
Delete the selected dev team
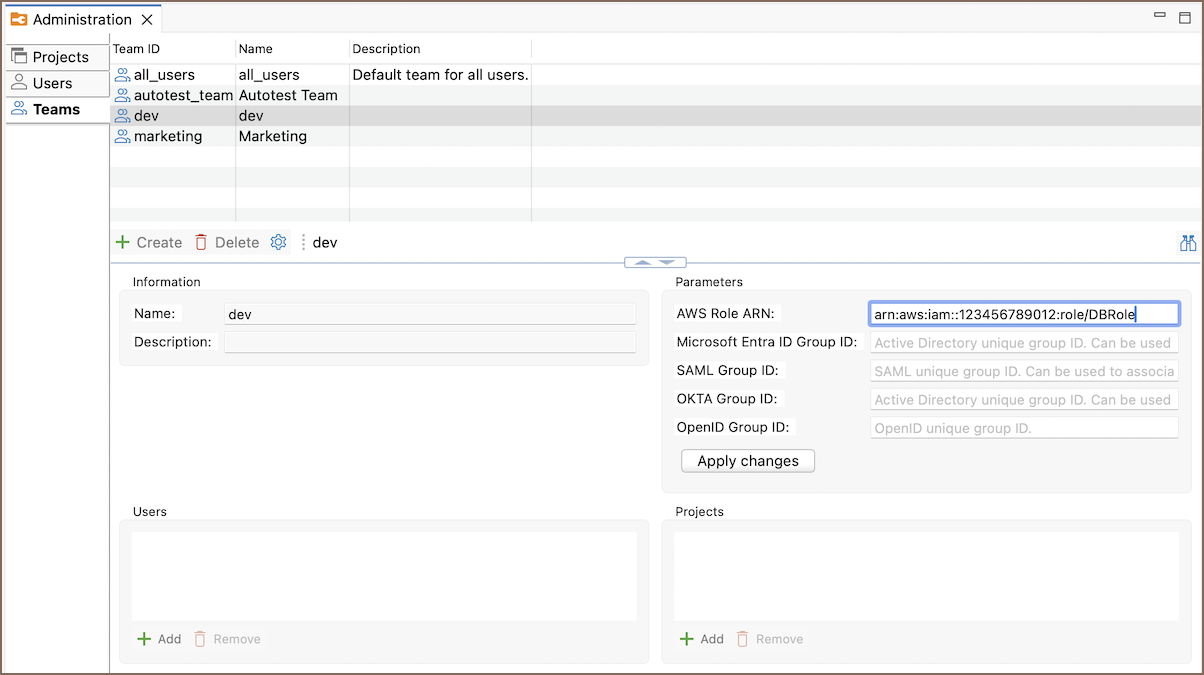pos(227,242)
